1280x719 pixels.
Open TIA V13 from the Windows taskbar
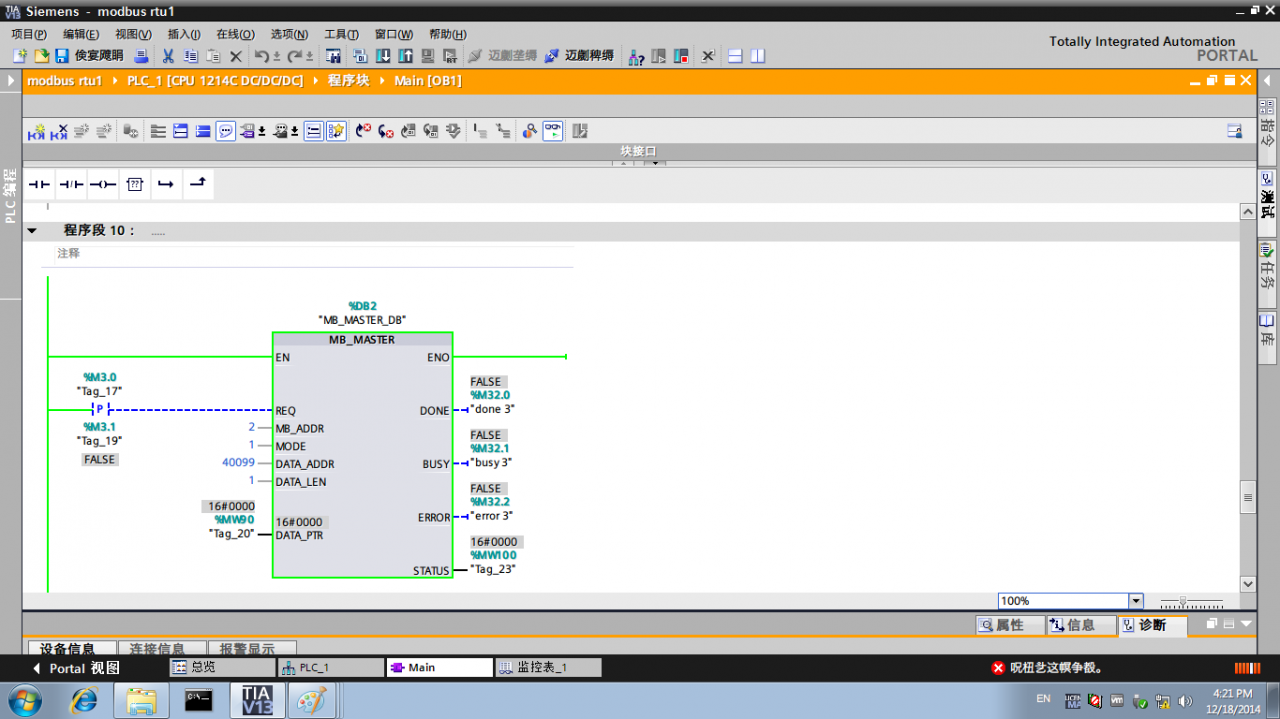point(257,700)
